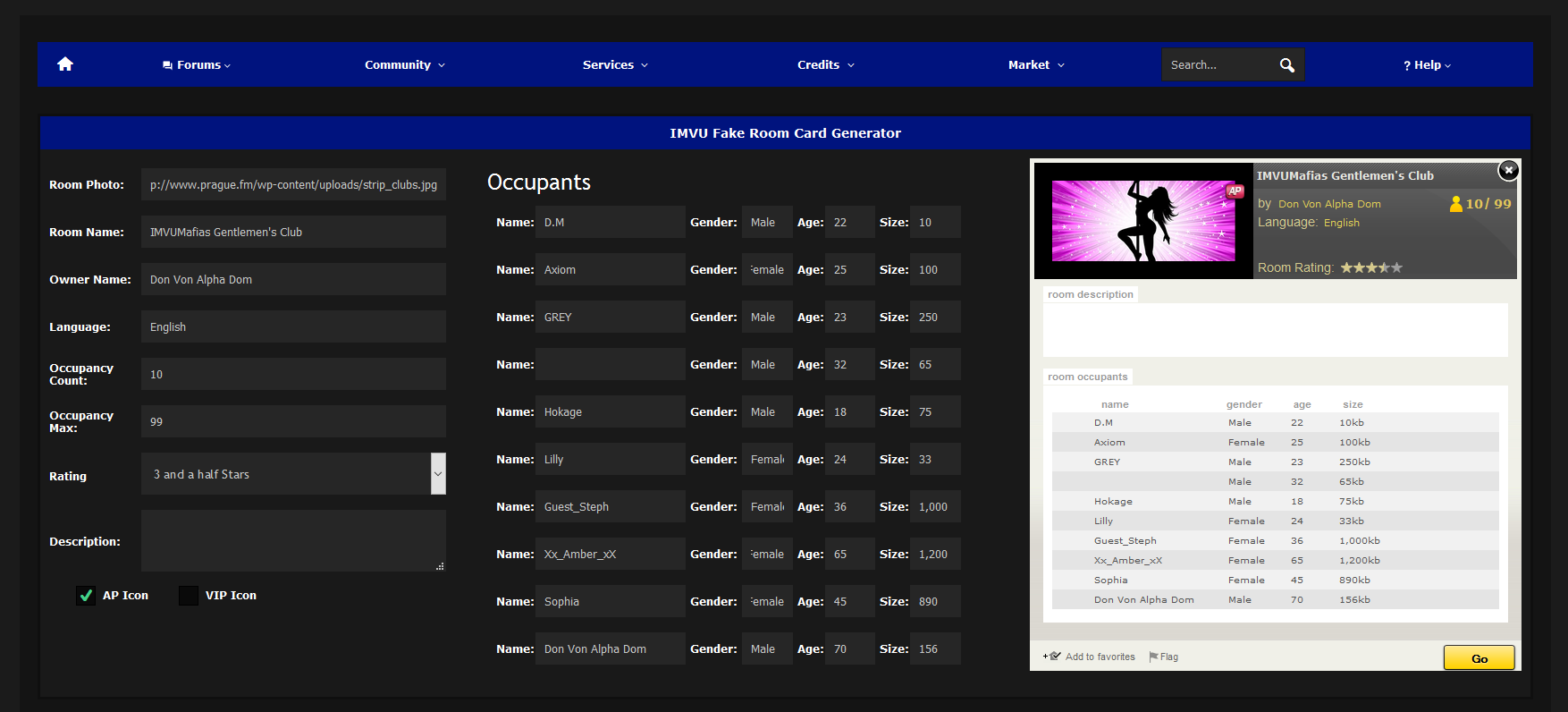The image size is (1568, 712).
Task: Click the Size field with 250
Action: pos(935,318)
